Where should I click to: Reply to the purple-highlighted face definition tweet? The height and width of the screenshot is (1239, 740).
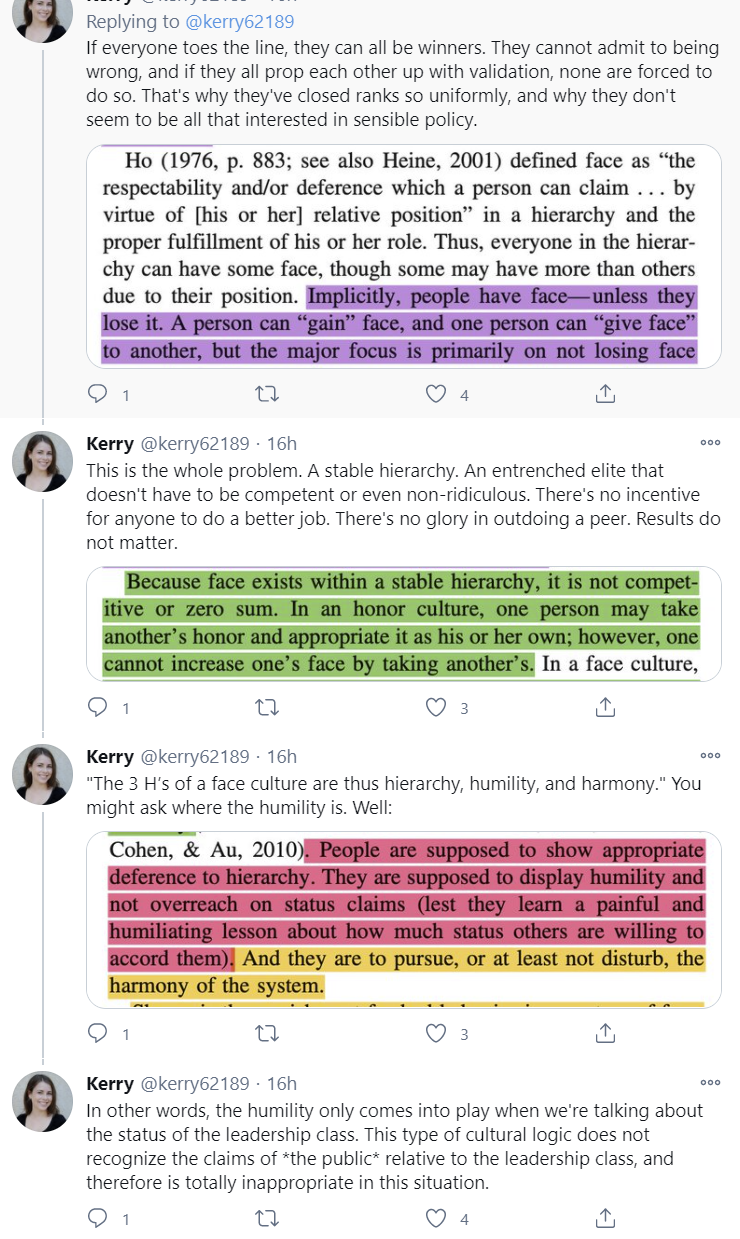click(x=98, y=394)
